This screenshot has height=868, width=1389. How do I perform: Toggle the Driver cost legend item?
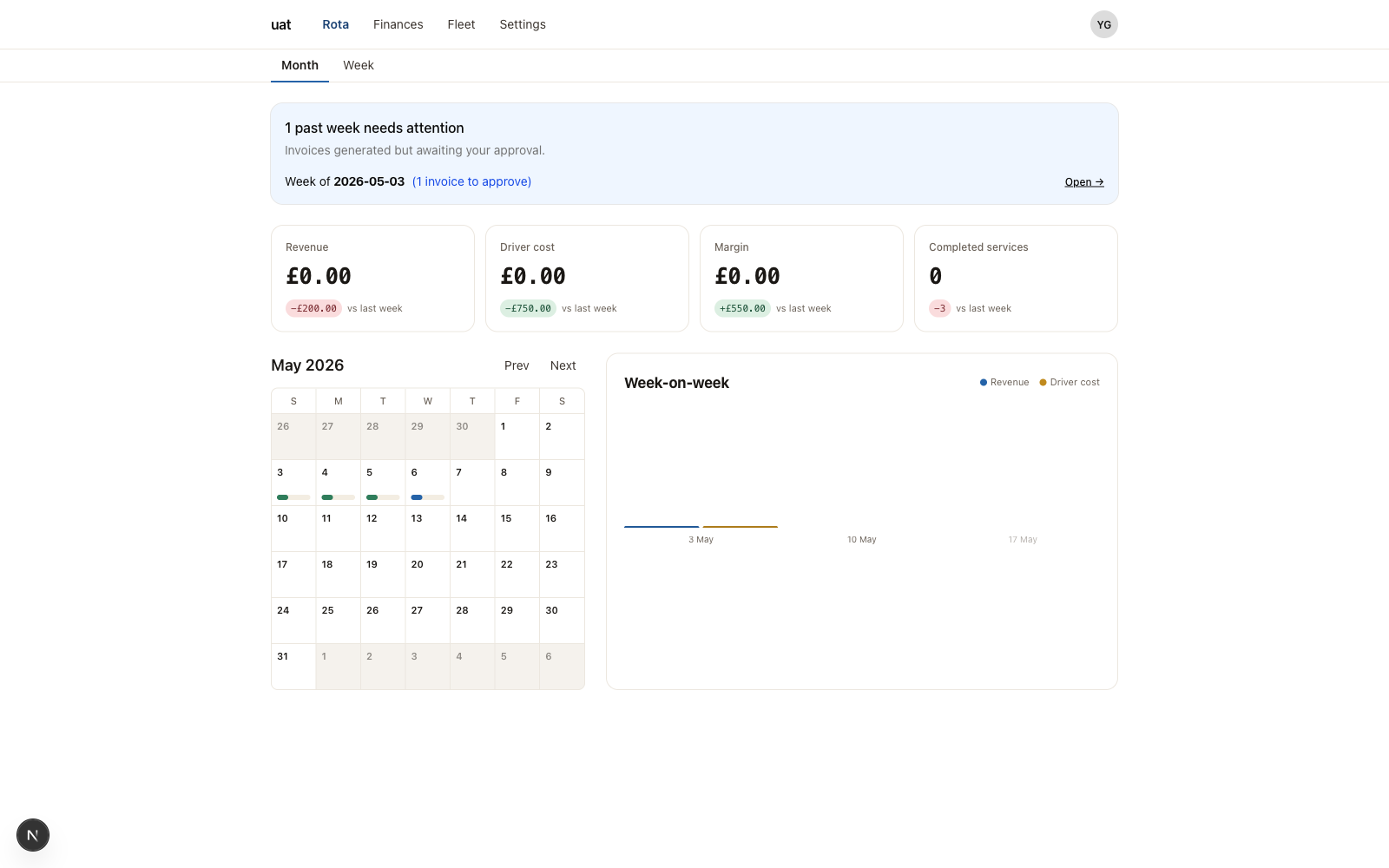point(1070,382)
